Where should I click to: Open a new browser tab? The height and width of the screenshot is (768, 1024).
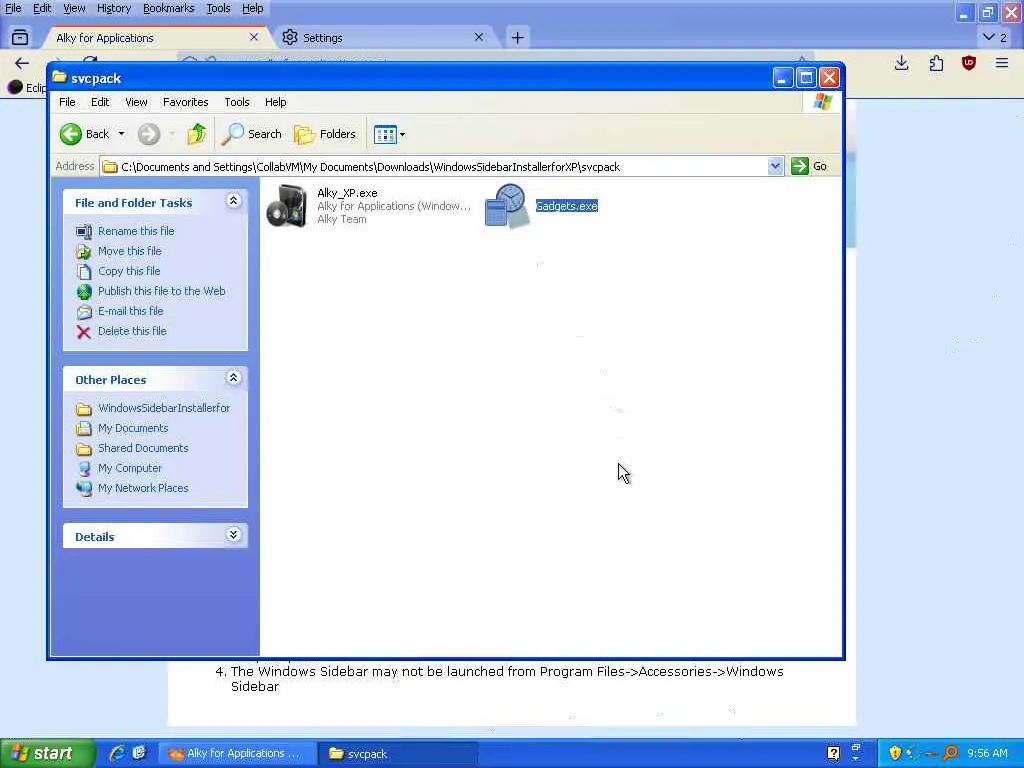pos(517,38)
